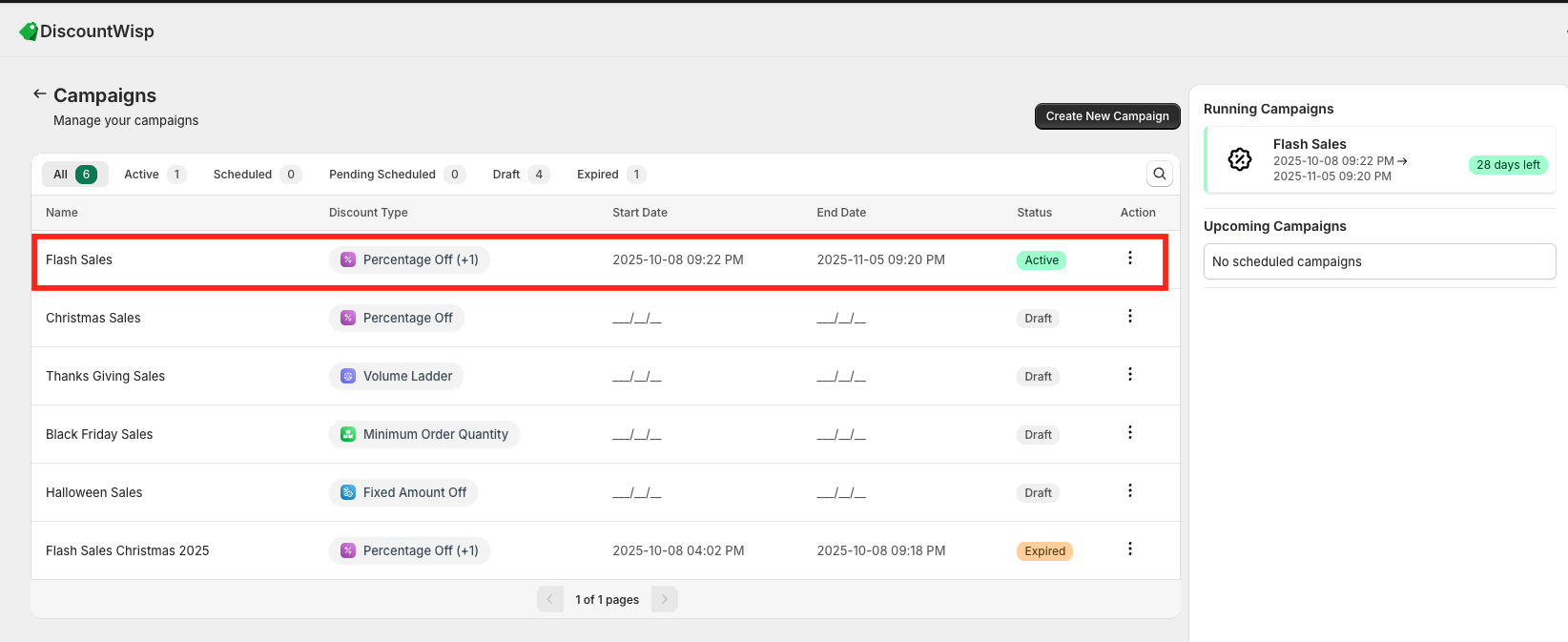Viewport: 1568px width, 642px height.
Task: Click kebab icon for Flash Sales Christmas 2025
Action: click(x=1129, y=549)
